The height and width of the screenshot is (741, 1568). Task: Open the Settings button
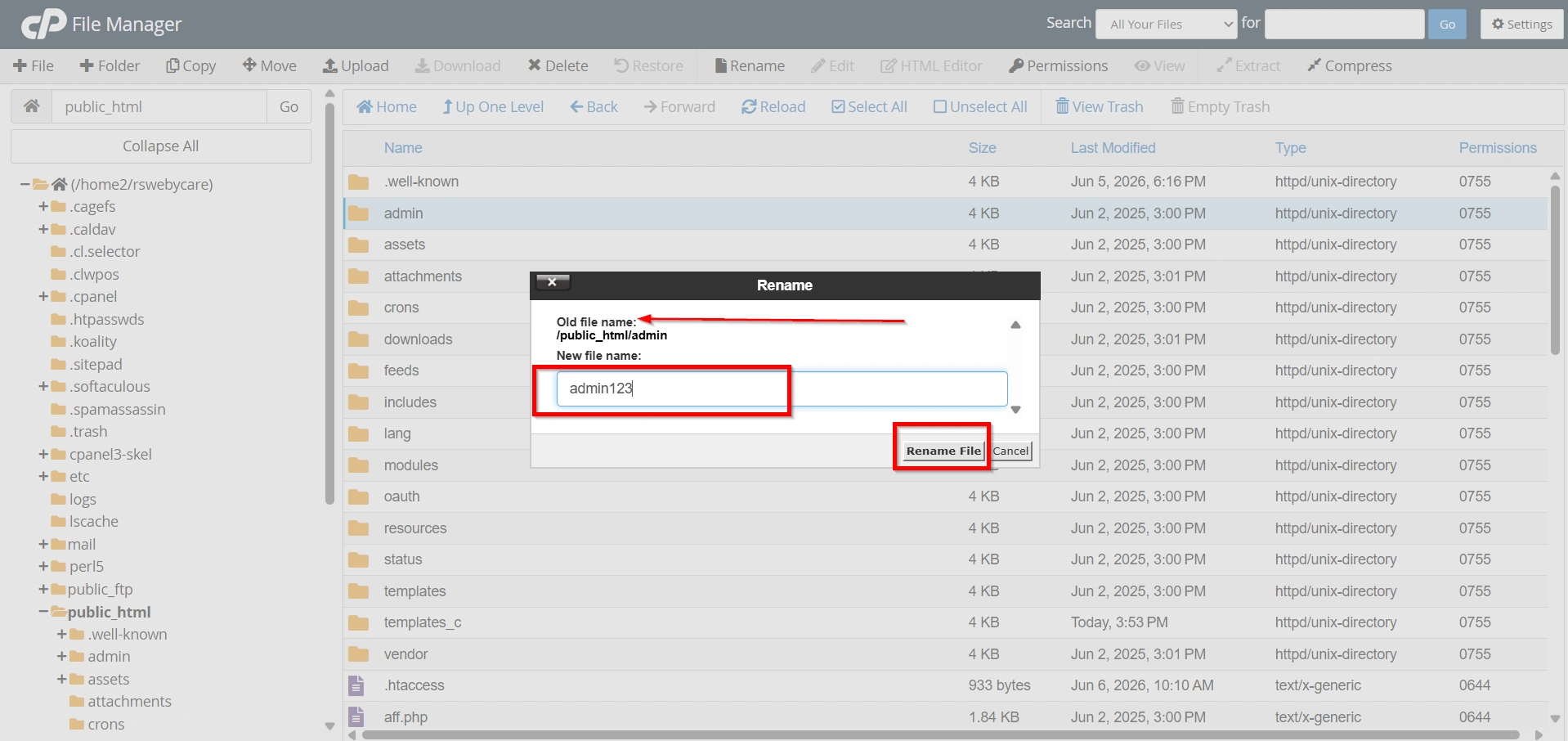1521,24
